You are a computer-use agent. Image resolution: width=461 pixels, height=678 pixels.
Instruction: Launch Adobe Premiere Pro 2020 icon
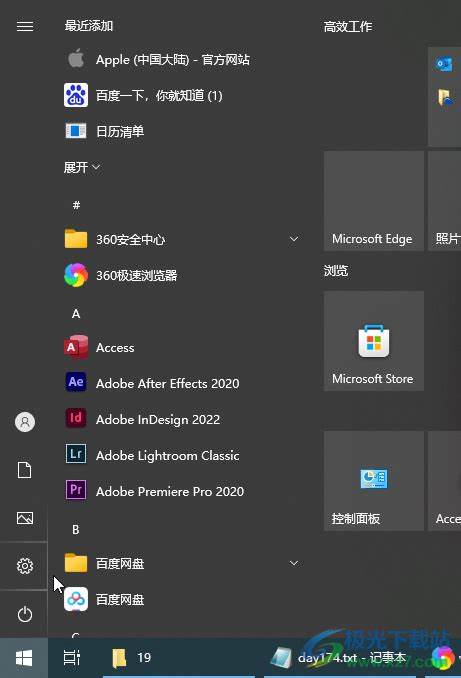(x=76, y=490)
